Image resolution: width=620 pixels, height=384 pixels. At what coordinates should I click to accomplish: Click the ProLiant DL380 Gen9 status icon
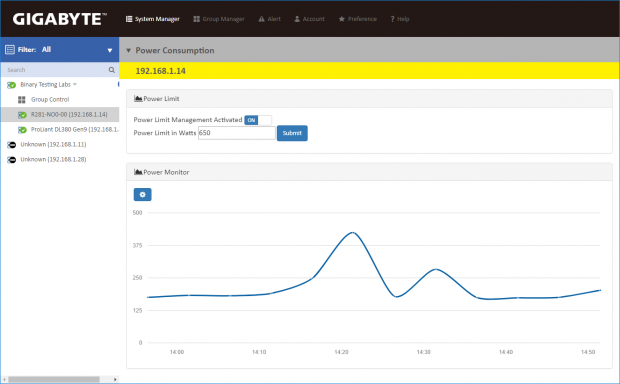coord(22,130)
